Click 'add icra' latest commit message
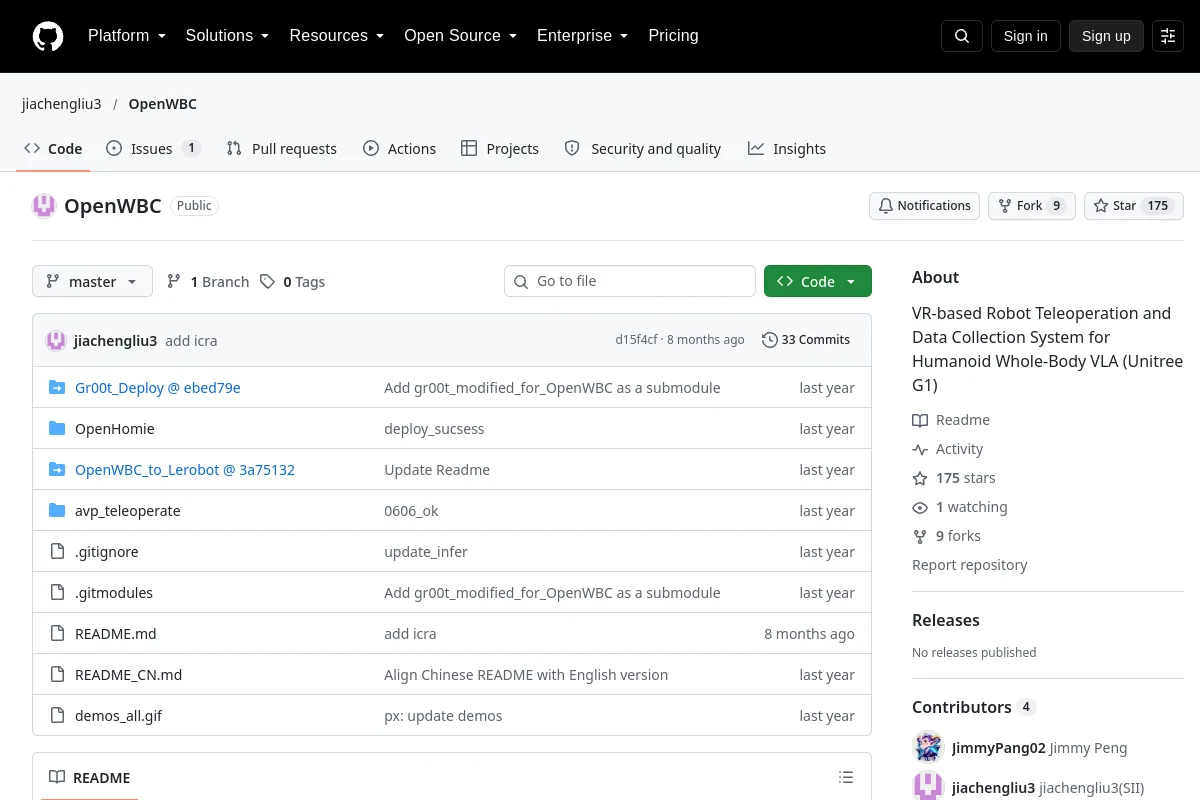The image size is (1200, 800). (x=191, y=340)
